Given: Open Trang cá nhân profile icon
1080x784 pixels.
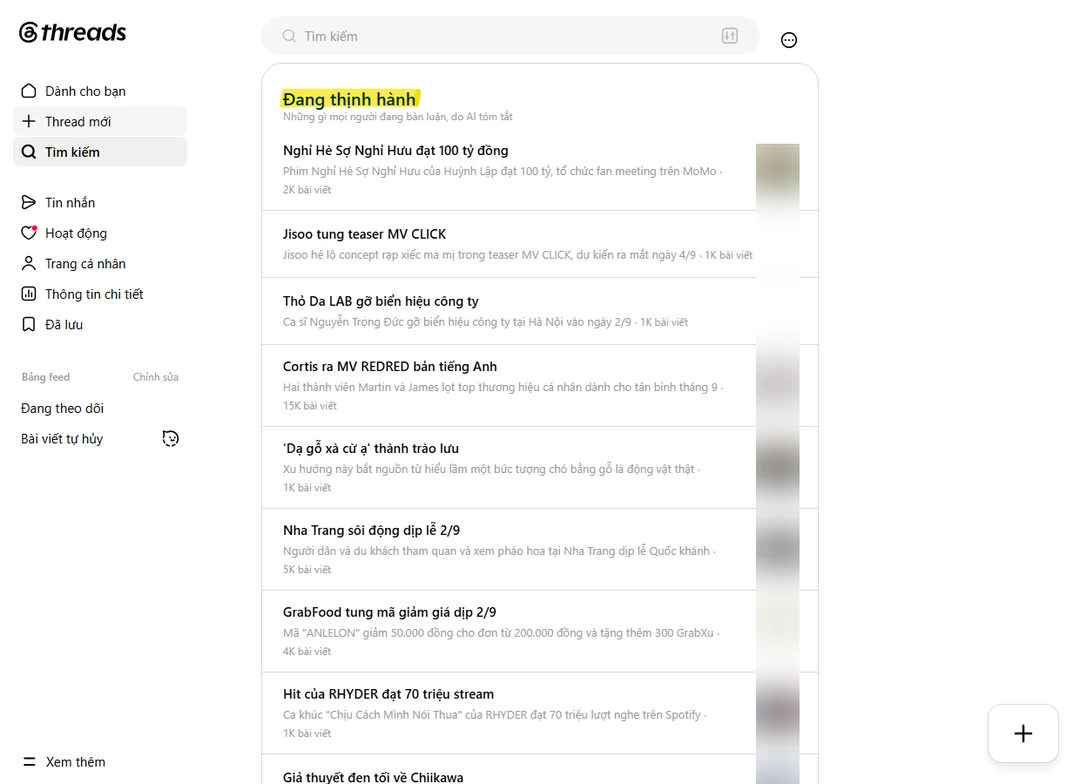Looking at the screenshot, I should click(28, 263).
